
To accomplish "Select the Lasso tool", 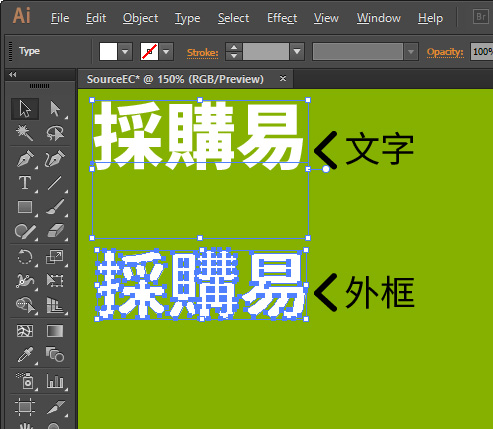I will [55, 133].
